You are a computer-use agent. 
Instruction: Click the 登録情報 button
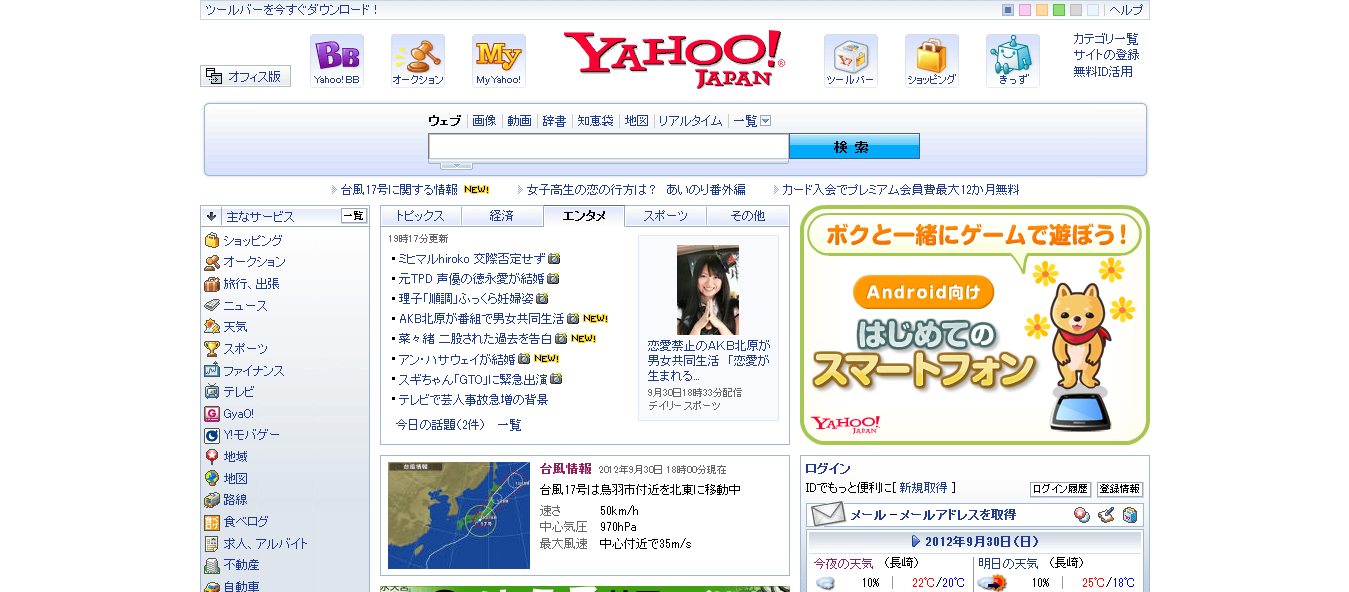tap(1120, 489)
